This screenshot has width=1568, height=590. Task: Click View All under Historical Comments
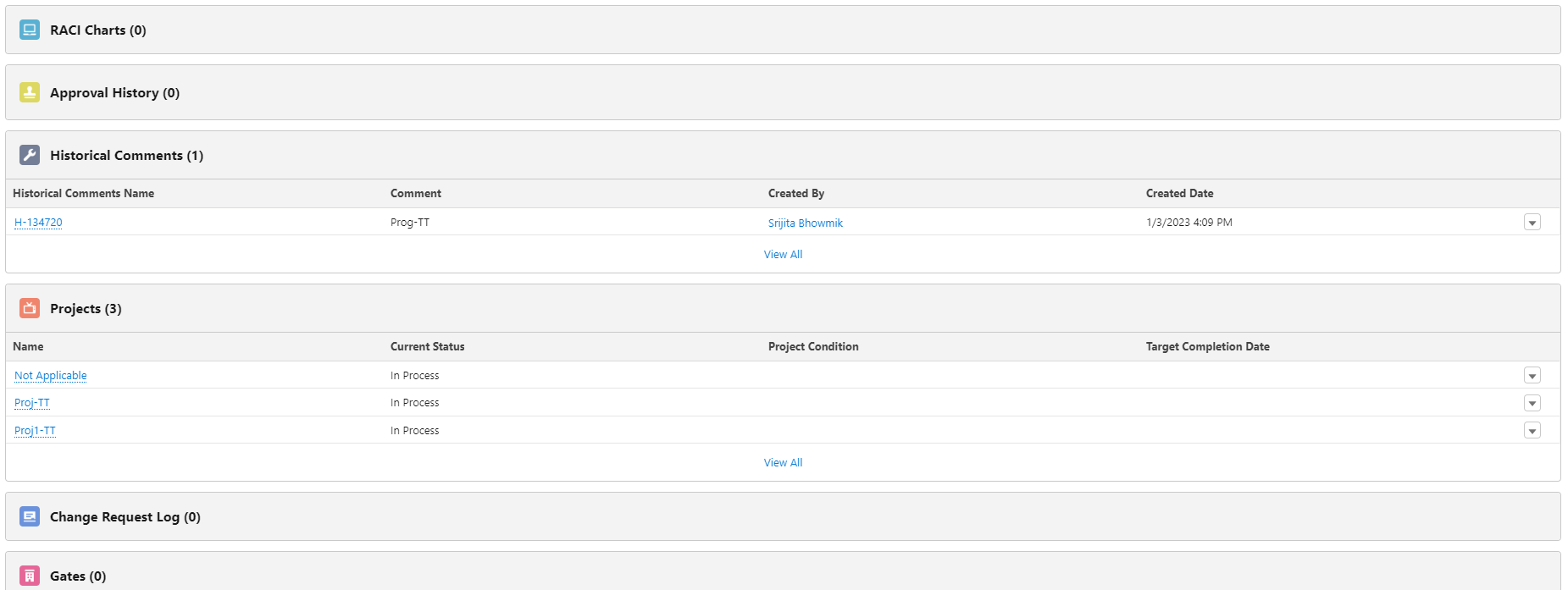tap(783, 254)
